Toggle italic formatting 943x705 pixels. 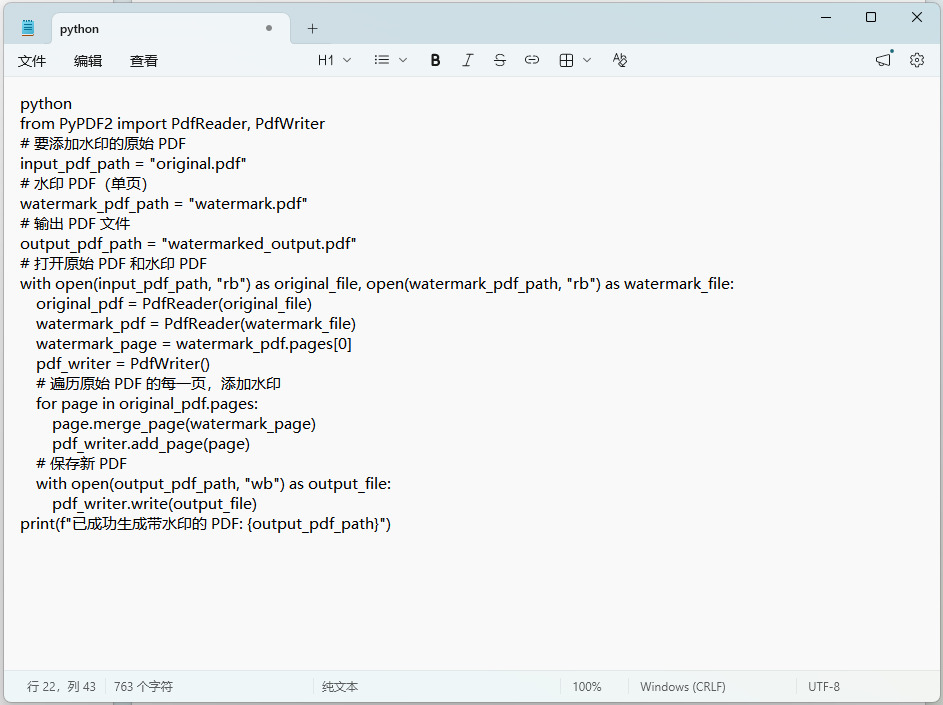467,60
